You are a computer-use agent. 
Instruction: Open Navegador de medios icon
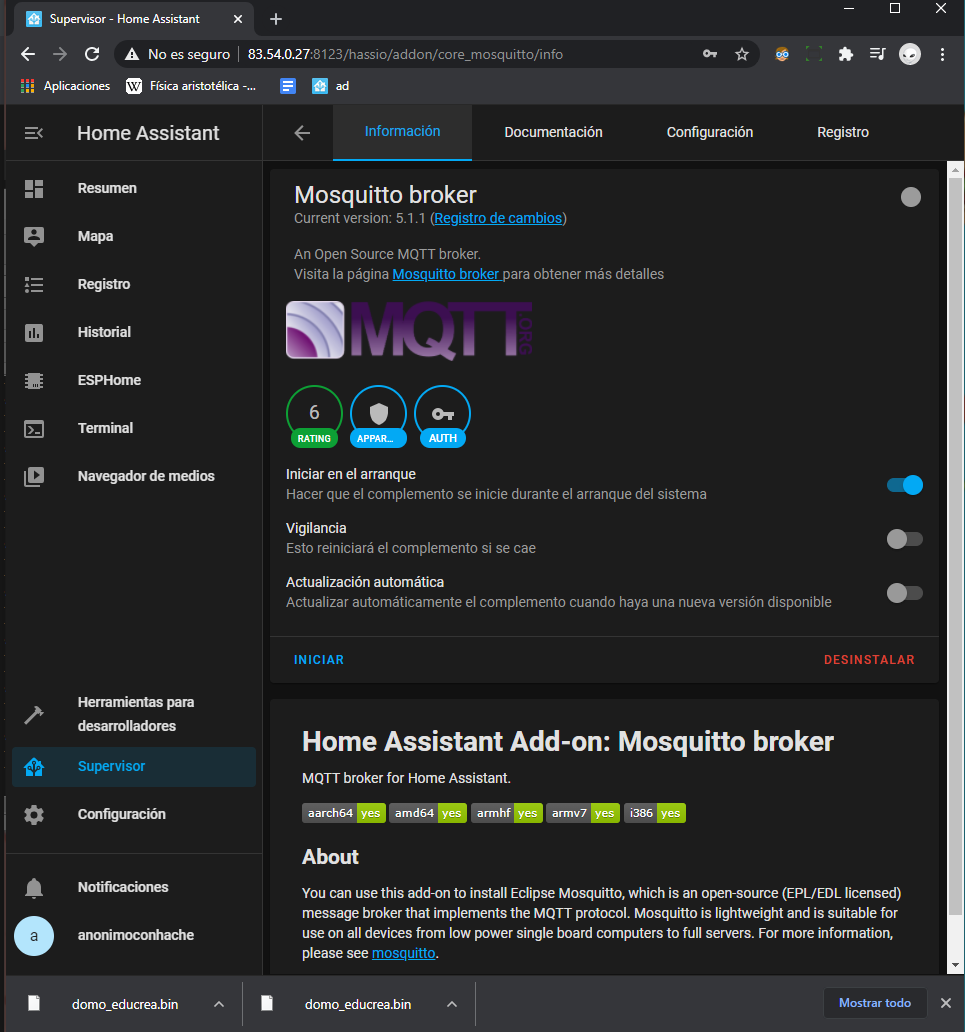pyautogui.click(x=34, y=477)
